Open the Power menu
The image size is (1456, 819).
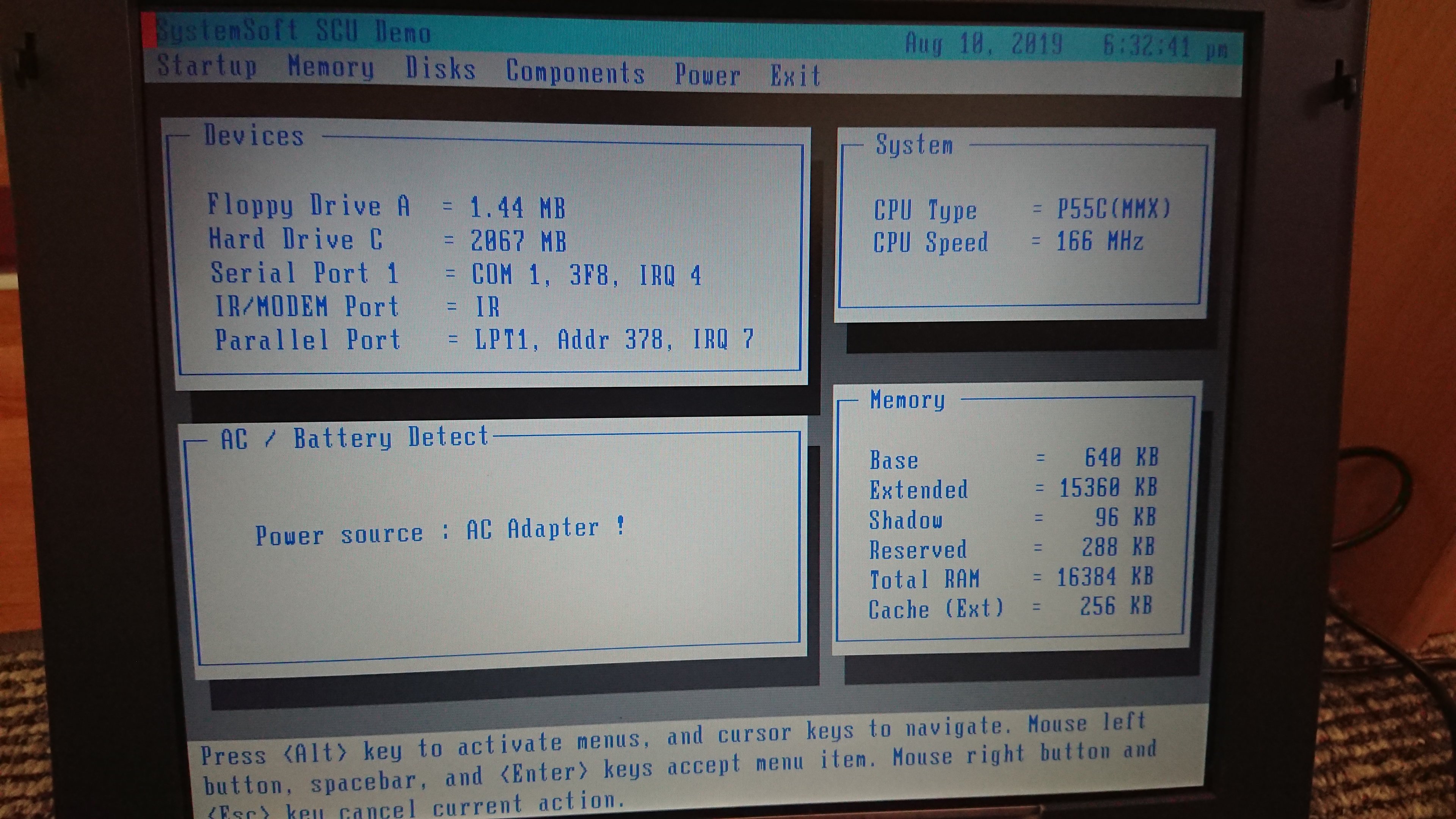[x=707, y=75]
